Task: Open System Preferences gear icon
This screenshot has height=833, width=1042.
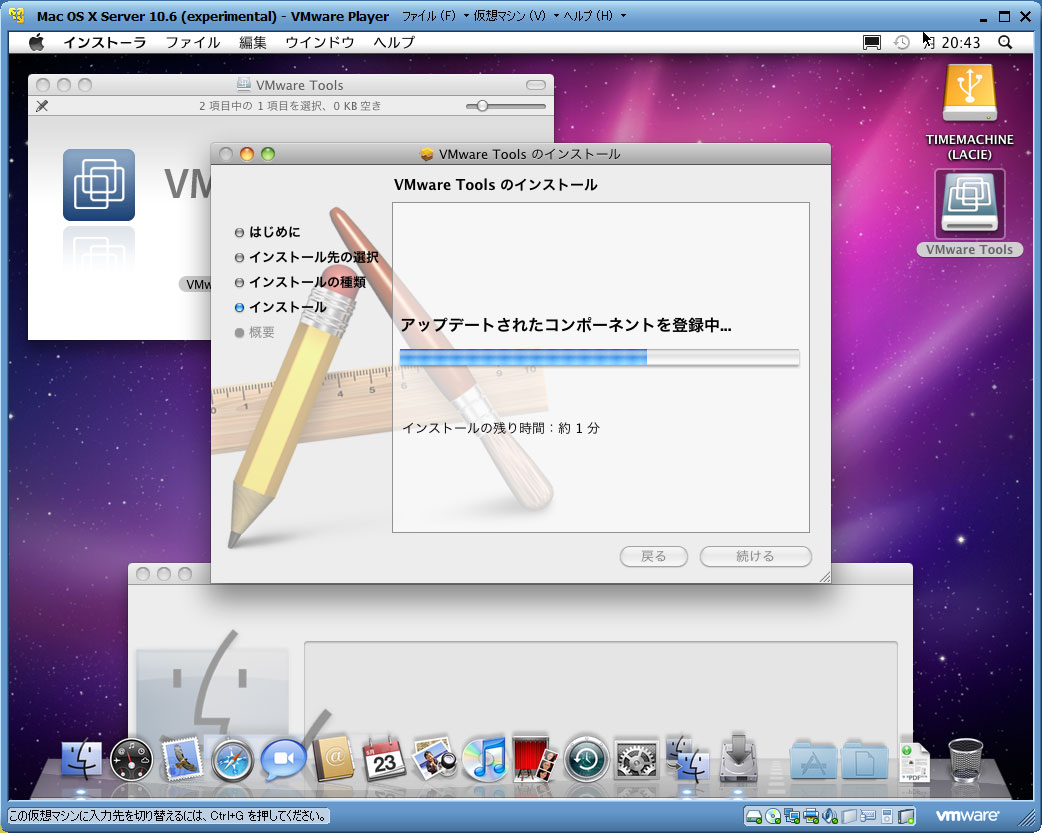Action: coord(636,761)
